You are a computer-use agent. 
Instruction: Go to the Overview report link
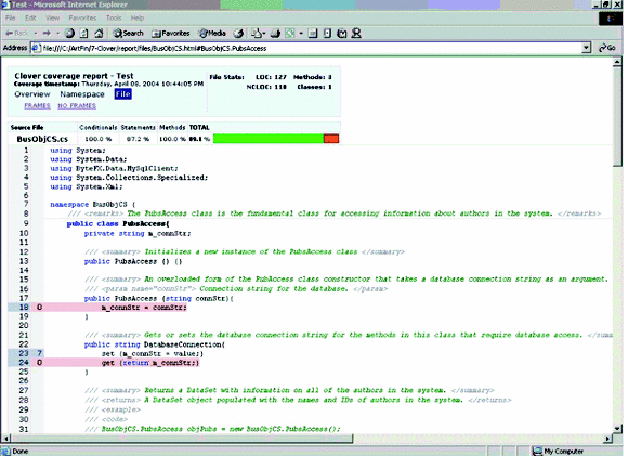tap(30, 93)
